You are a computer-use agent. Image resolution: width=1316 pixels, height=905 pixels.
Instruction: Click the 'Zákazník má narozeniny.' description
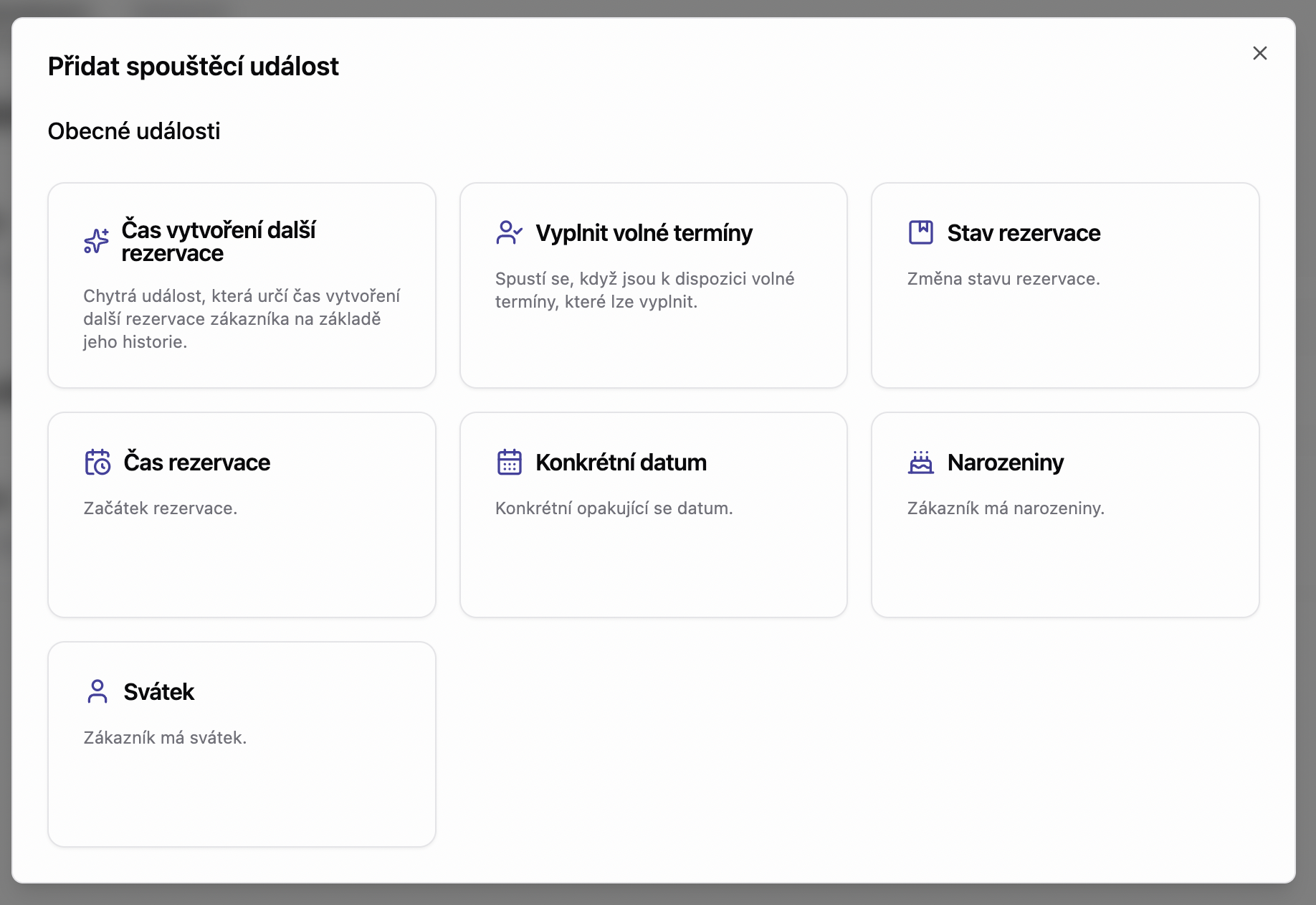(x=1005, y=508)
